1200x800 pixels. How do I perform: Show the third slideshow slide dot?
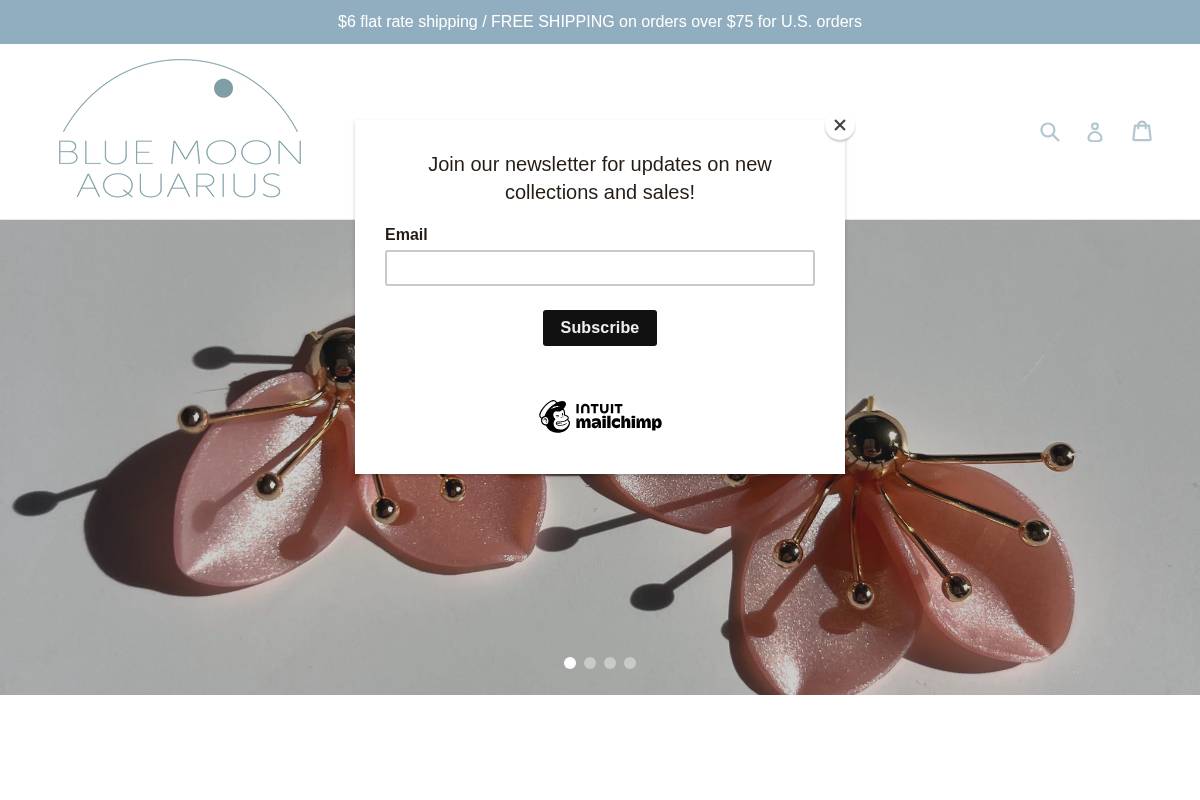click(x=610, y=663)
